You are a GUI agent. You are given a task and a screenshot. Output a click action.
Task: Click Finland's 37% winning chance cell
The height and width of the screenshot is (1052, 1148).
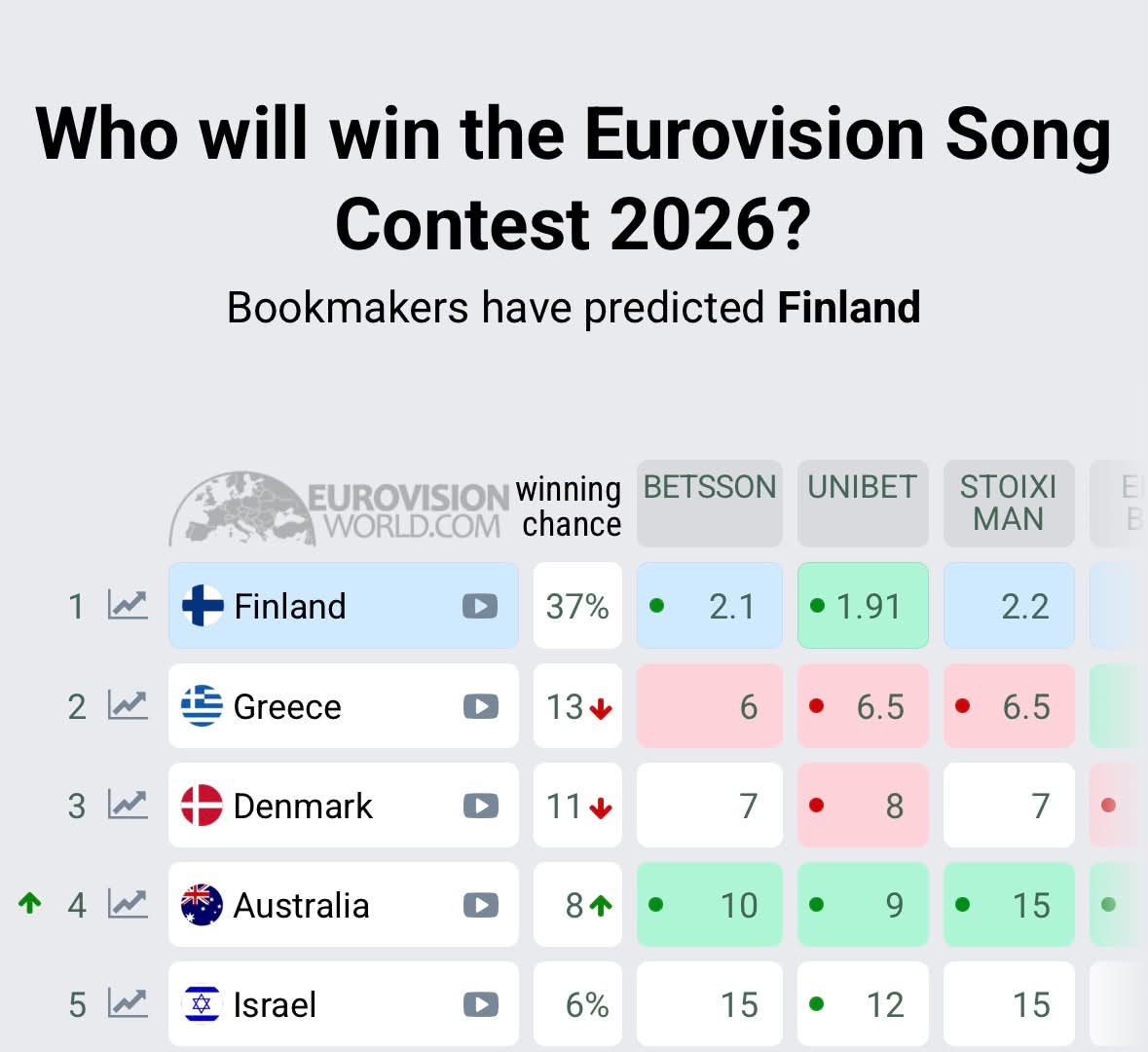click(577, 605)
